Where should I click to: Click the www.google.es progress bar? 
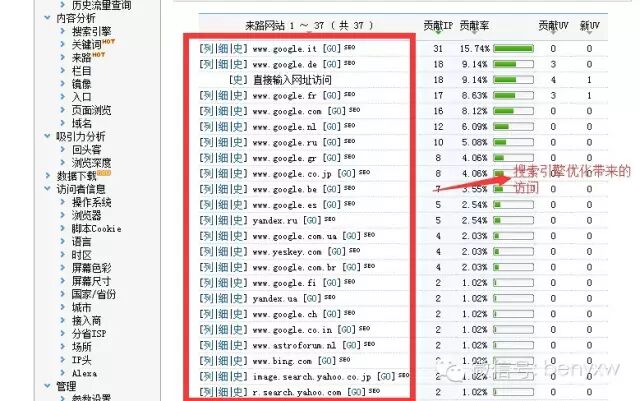513,205
